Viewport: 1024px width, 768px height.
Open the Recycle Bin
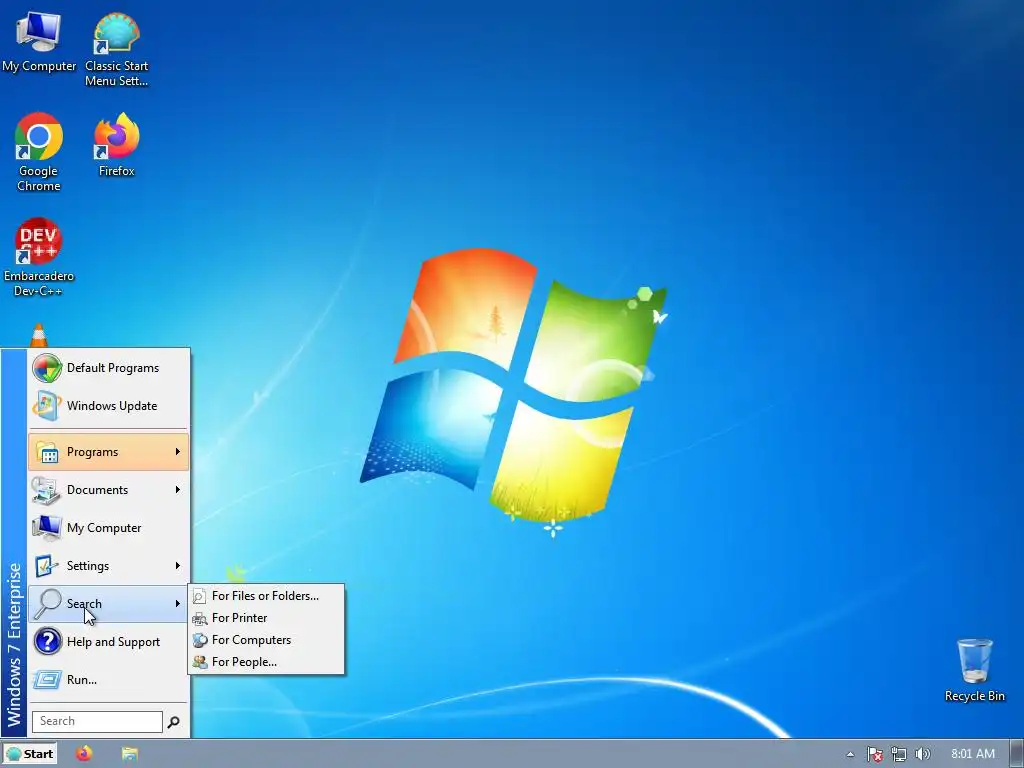click(x=974, y=670)
